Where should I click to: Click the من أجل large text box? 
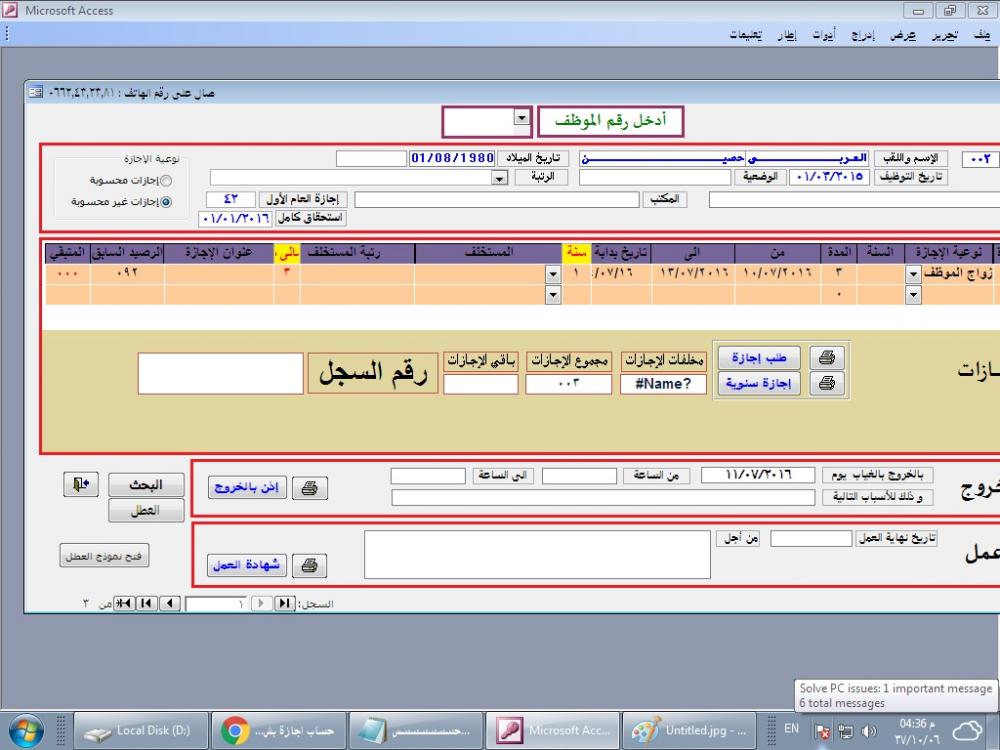click(x=537, y=554)
